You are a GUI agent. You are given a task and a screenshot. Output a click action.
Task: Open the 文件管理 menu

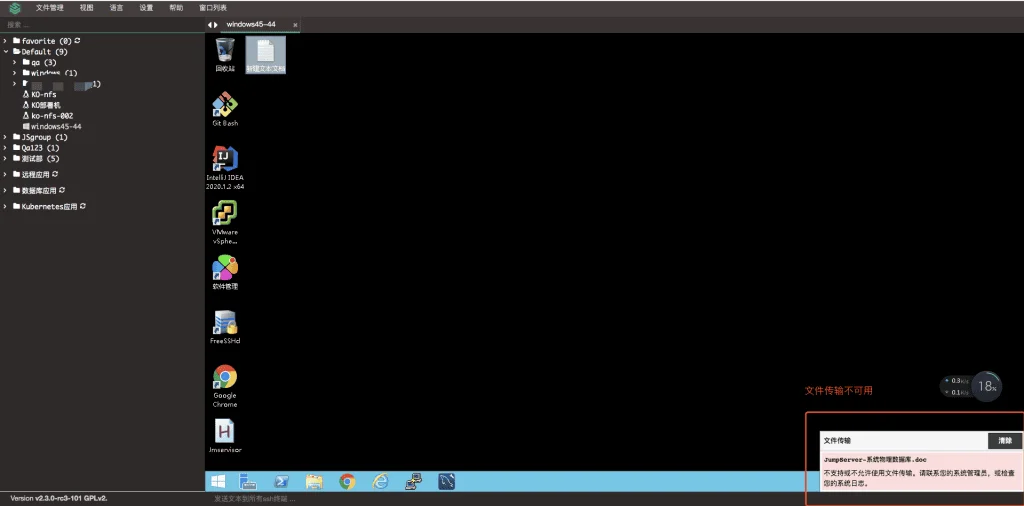pyautogui.click(x=50, y=8)
